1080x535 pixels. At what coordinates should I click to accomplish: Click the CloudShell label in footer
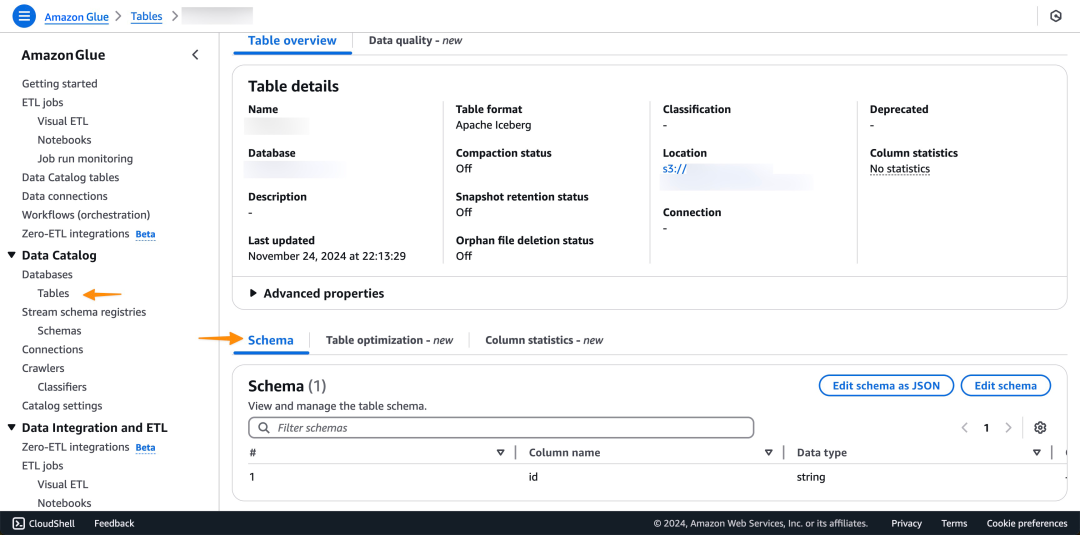coord(52,523)
